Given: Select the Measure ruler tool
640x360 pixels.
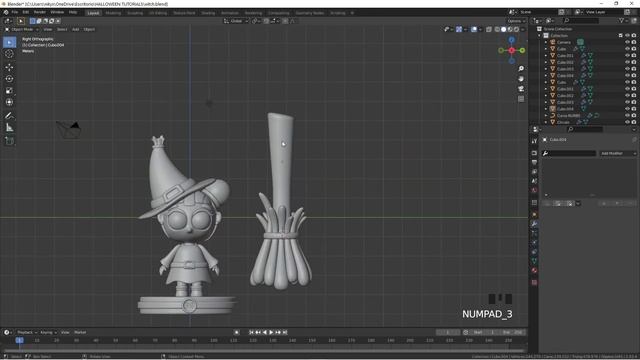Looking at the screenshot, I should (9, 128).
